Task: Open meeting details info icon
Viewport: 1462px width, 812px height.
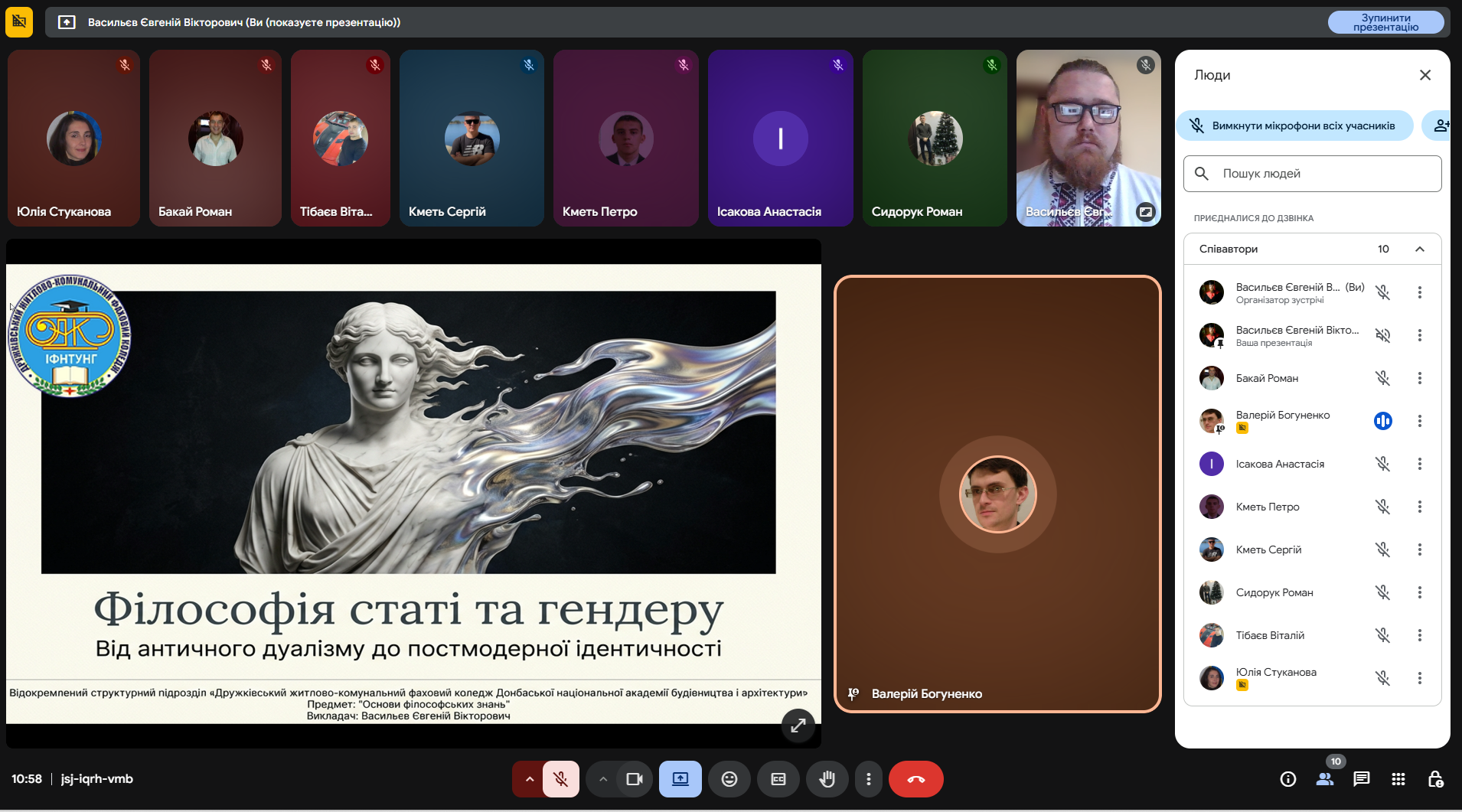Action: click(1288, 779)
